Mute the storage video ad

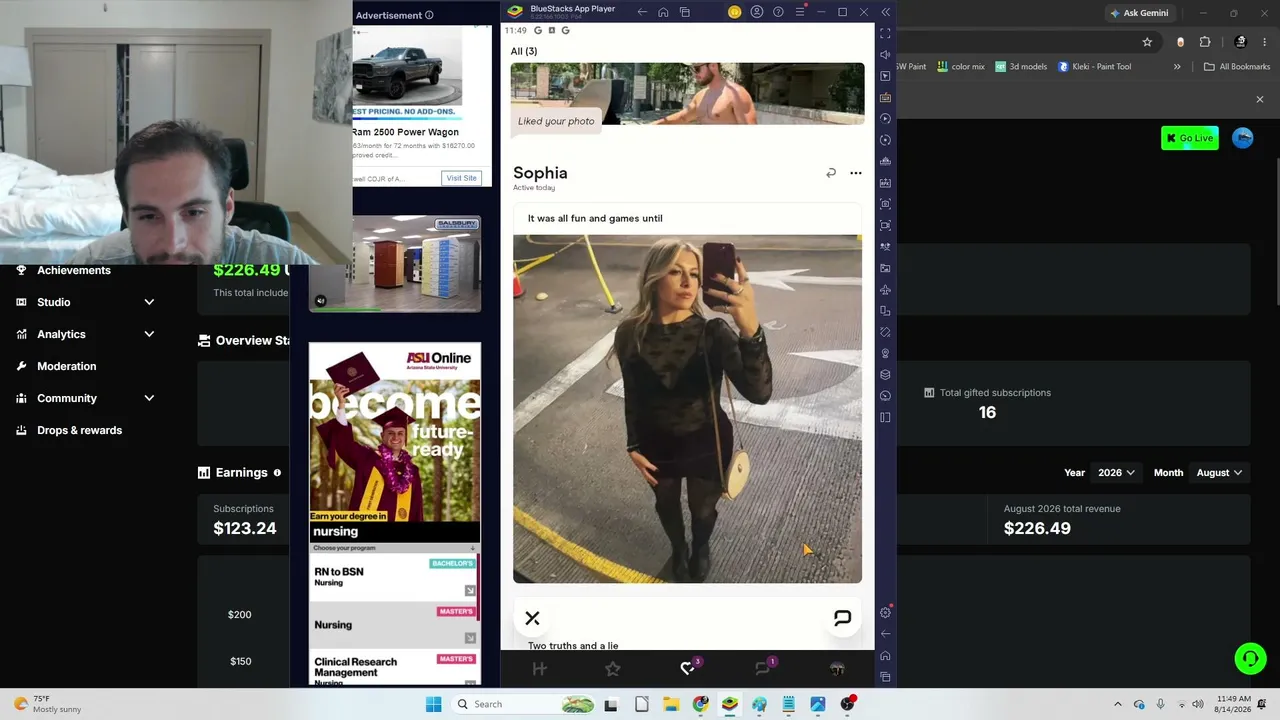pos(320,300)
